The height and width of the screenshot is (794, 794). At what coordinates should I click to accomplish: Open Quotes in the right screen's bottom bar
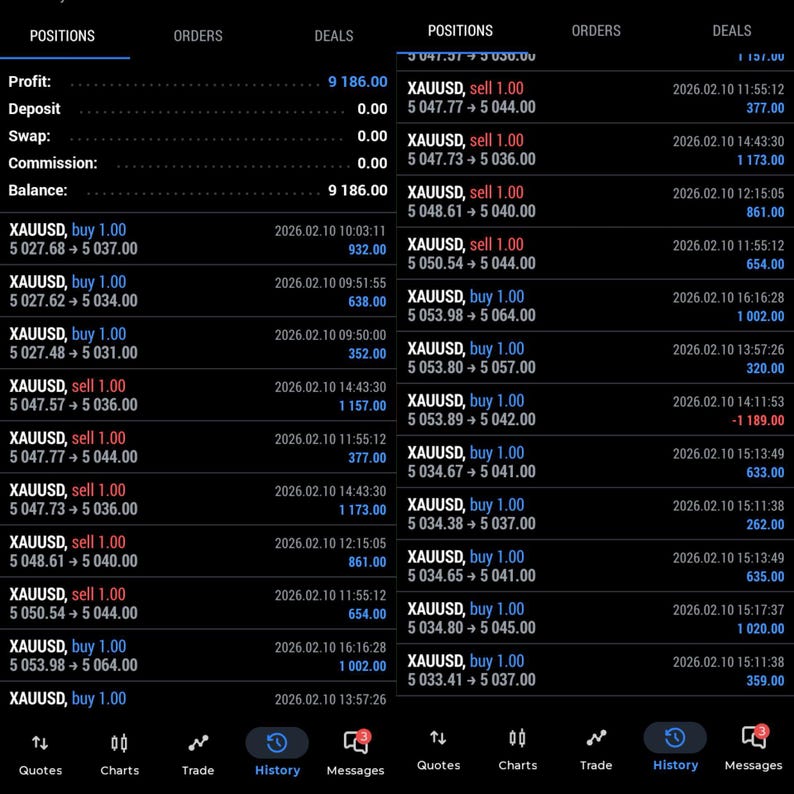(439, 750)
